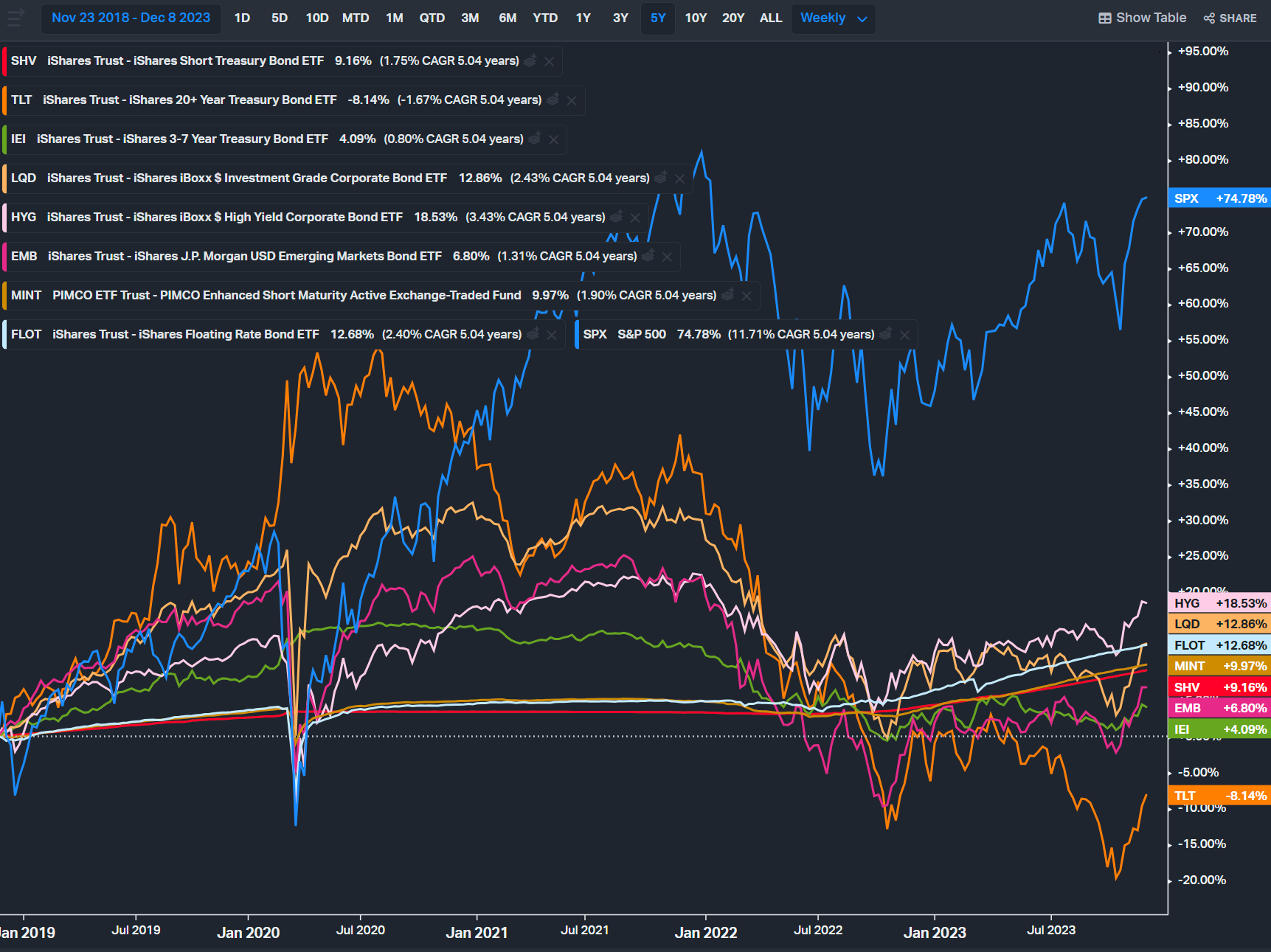Click the stack-add icon on the MINT legend
The image size is (1271, 952).
[728, 295]
